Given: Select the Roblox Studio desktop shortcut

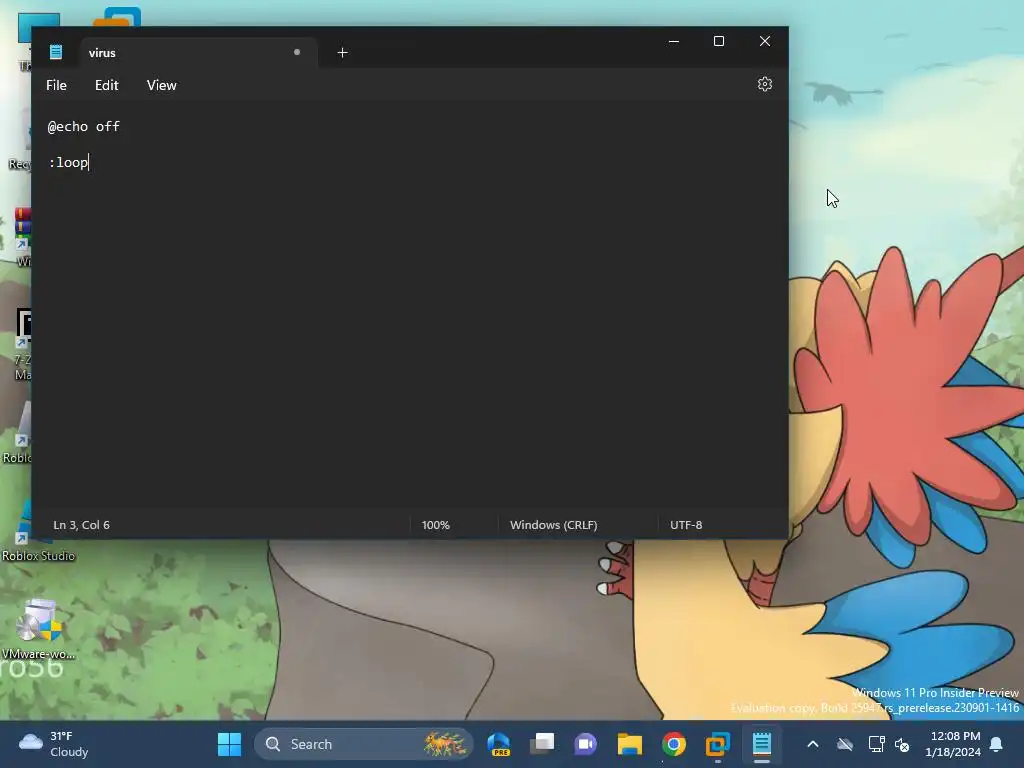Looking at the screenshot, I should pos(39,530).
